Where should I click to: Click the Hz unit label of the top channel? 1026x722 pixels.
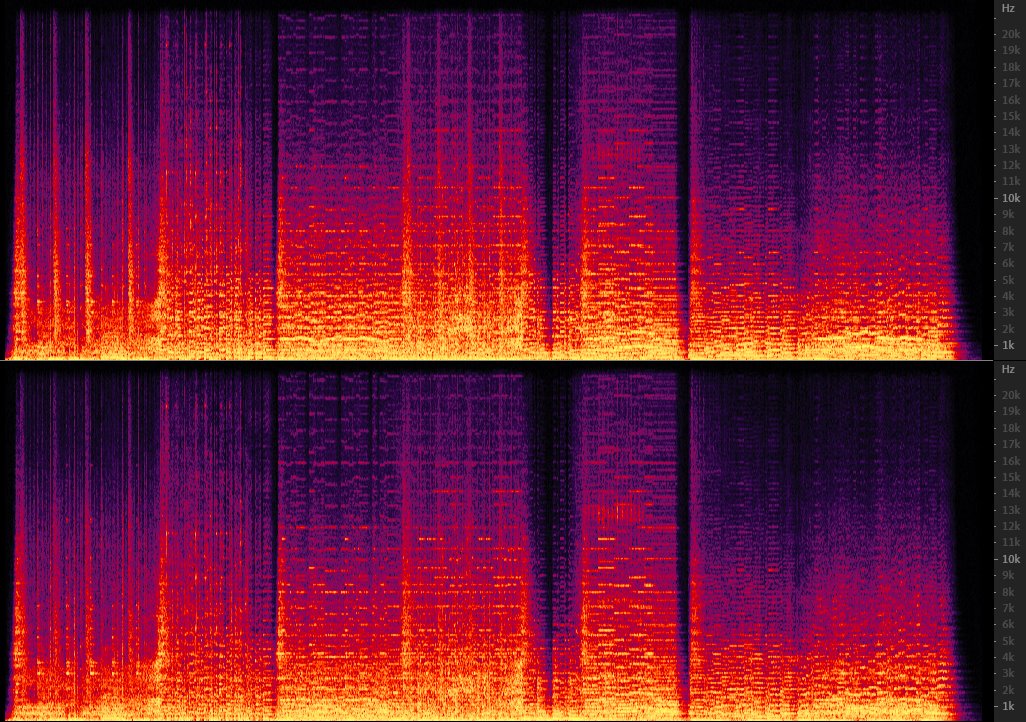[x=1008, y=8]
